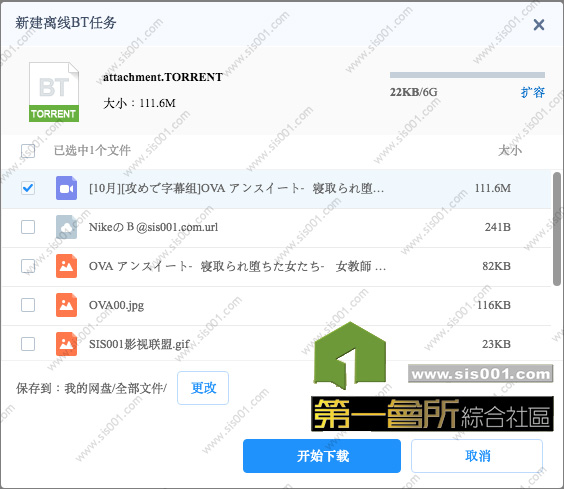Click the image icon beside OVA00.jpg
Screen dimensions: 564x489
(x=67, y=305)
